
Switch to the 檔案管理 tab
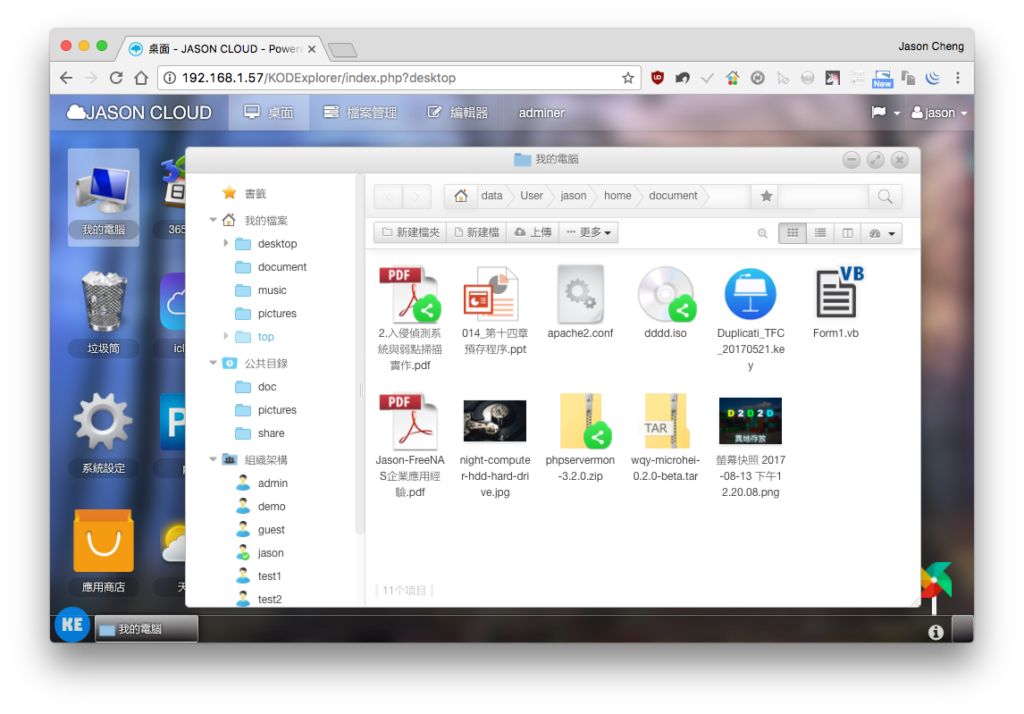click(360, 112)
